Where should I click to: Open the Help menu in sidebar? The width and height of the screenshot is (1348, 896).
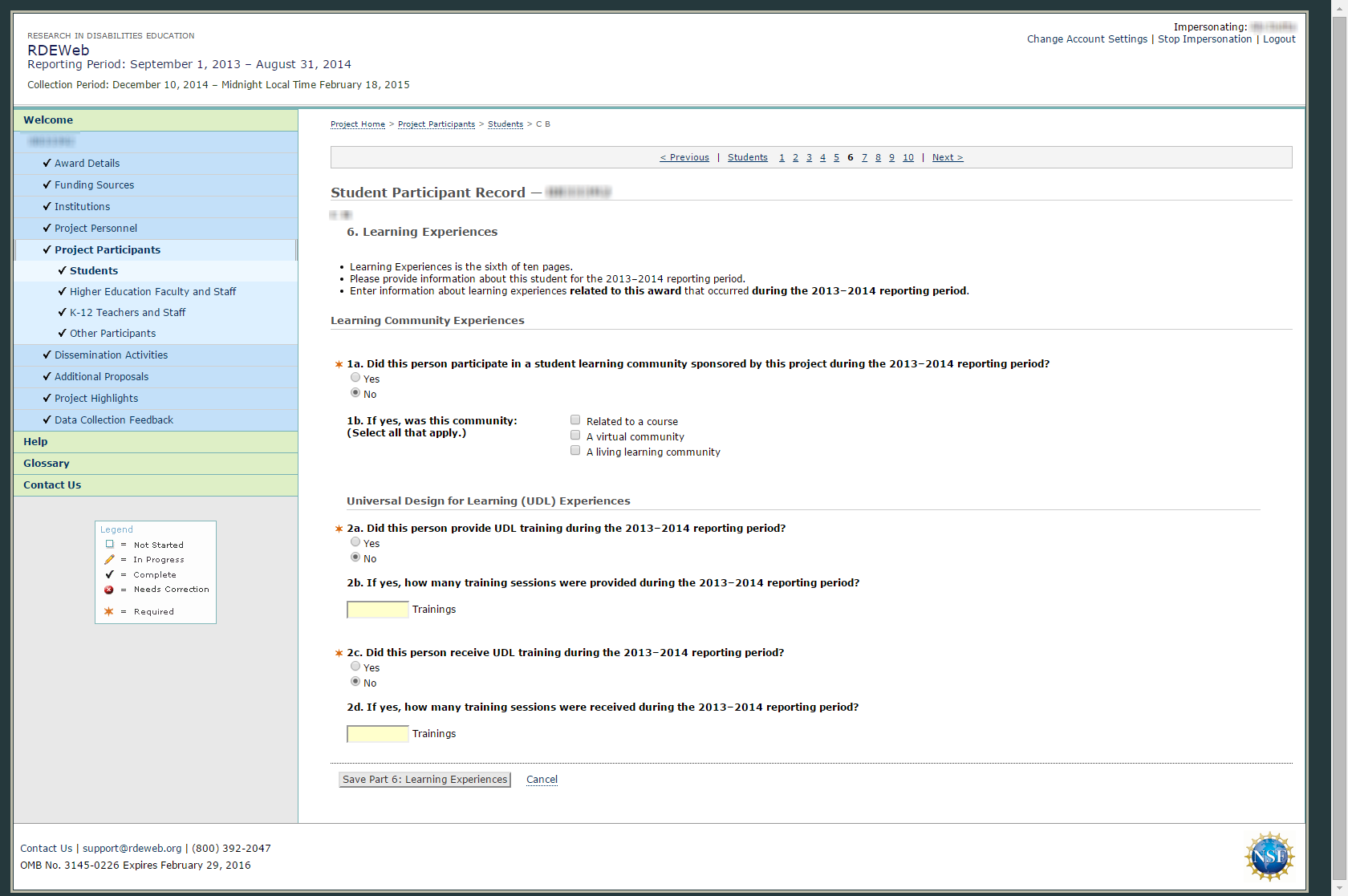(x=35, y=442)
